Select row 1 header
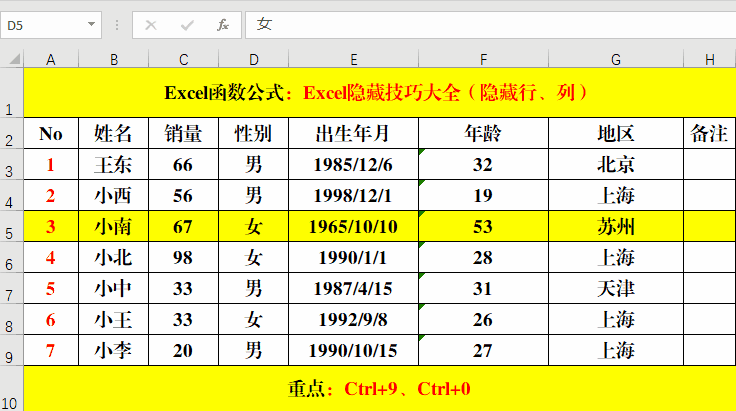Image resolution: width=736 pixels, height=411 pixels. pos(11,93)
